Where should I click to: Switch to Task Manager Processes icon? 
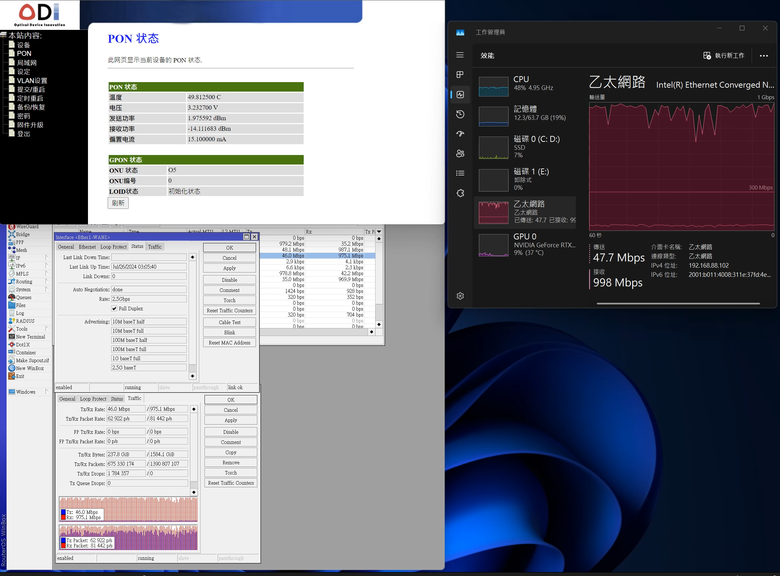[460, 75]
